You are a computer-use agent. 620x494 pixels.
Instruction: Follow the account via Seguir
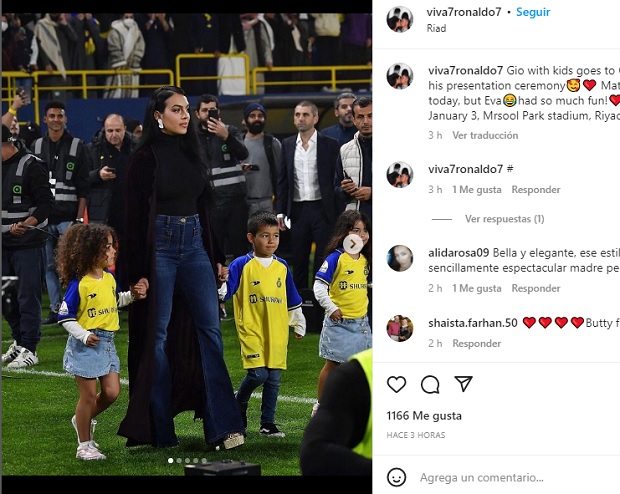[x=533, y=12]
